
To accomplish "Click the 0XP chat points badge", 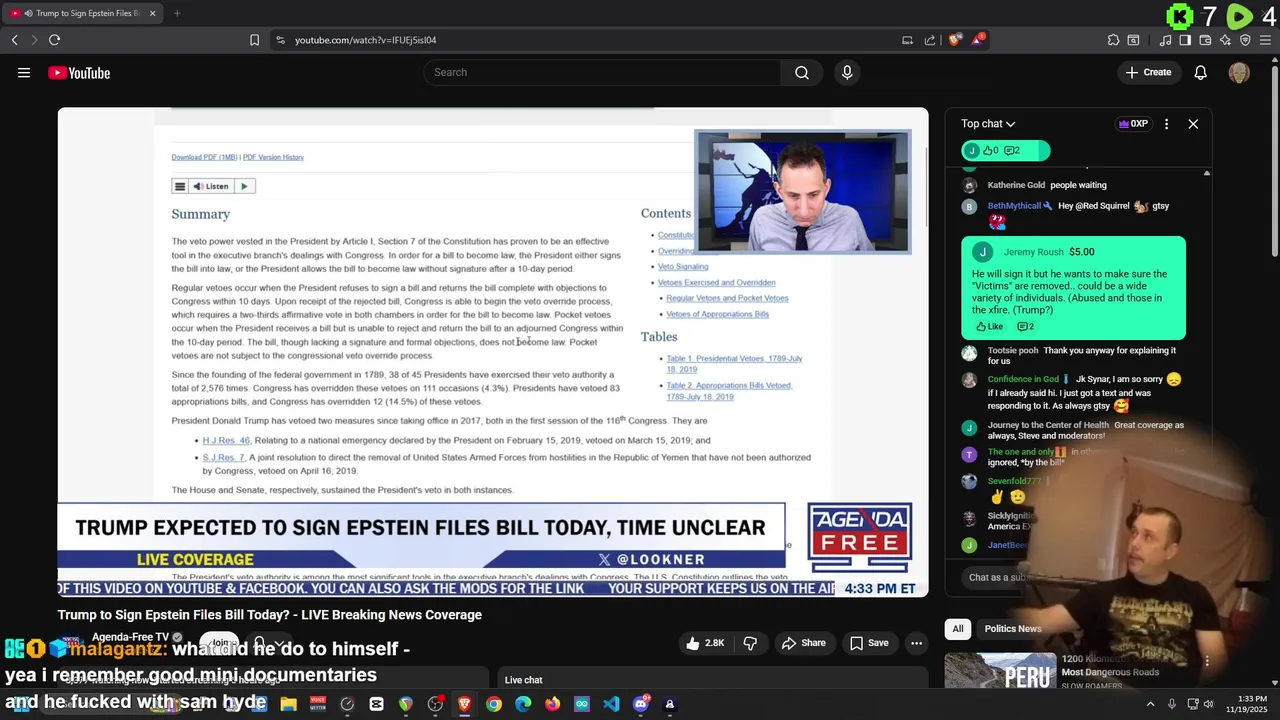I will coord(1133,124).
